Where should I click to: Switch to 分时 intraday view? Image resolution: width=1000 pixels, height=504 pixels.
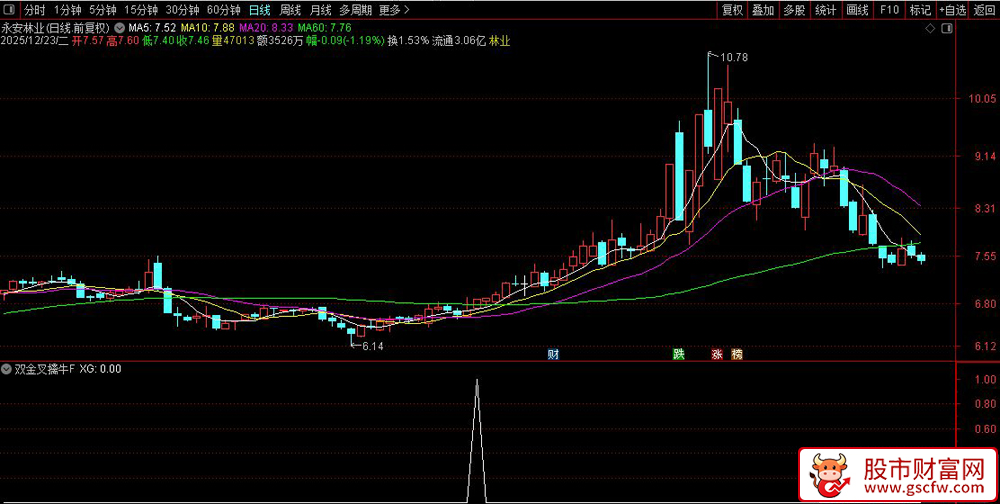pos(35,10)
